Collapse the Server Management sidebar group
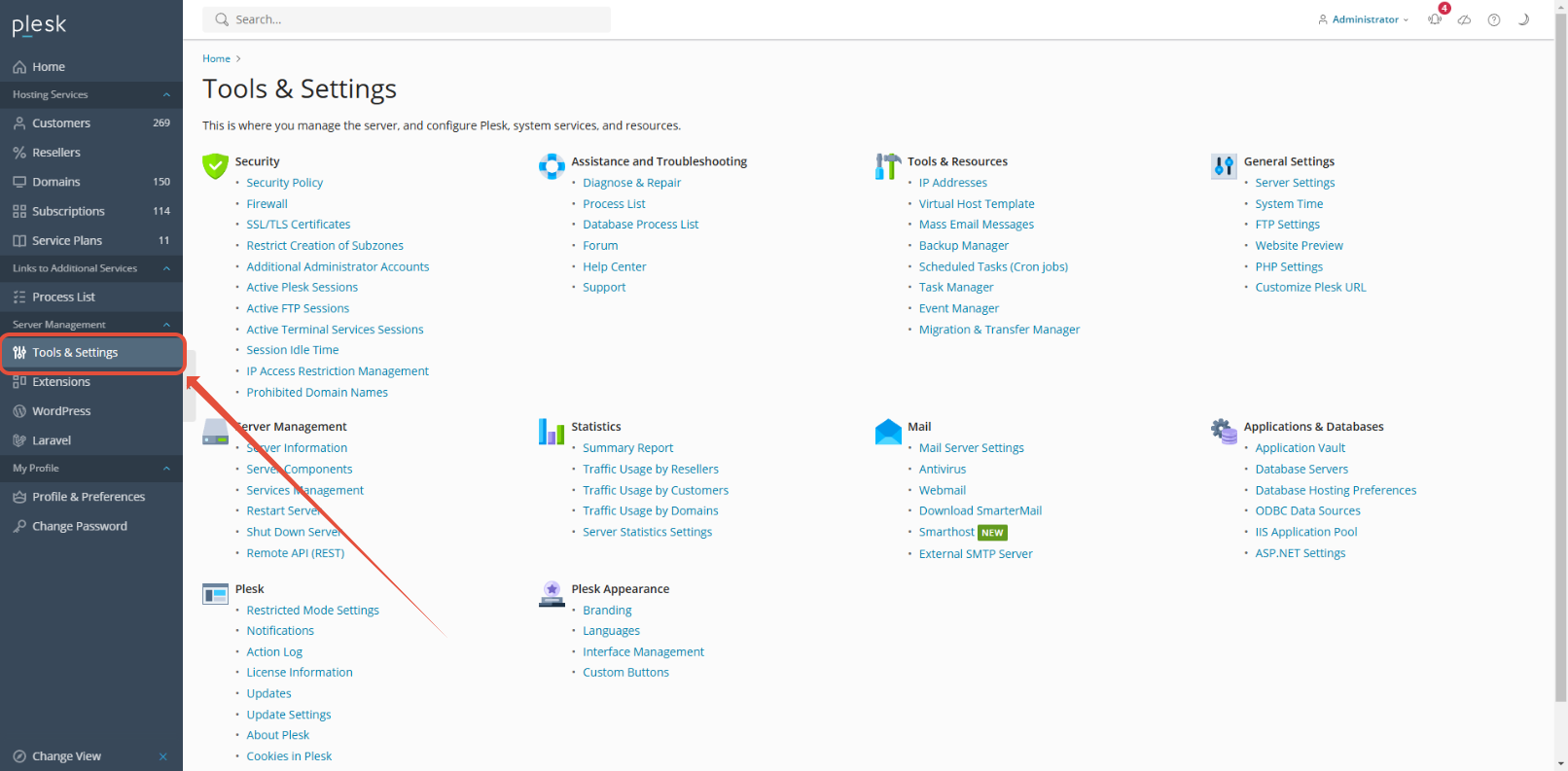 [166, 325]
